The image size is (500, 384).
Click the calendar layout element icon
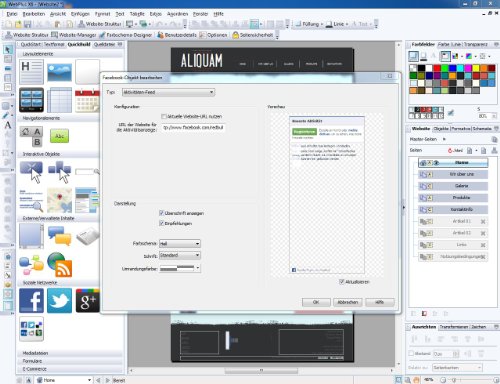click(87, 100)
